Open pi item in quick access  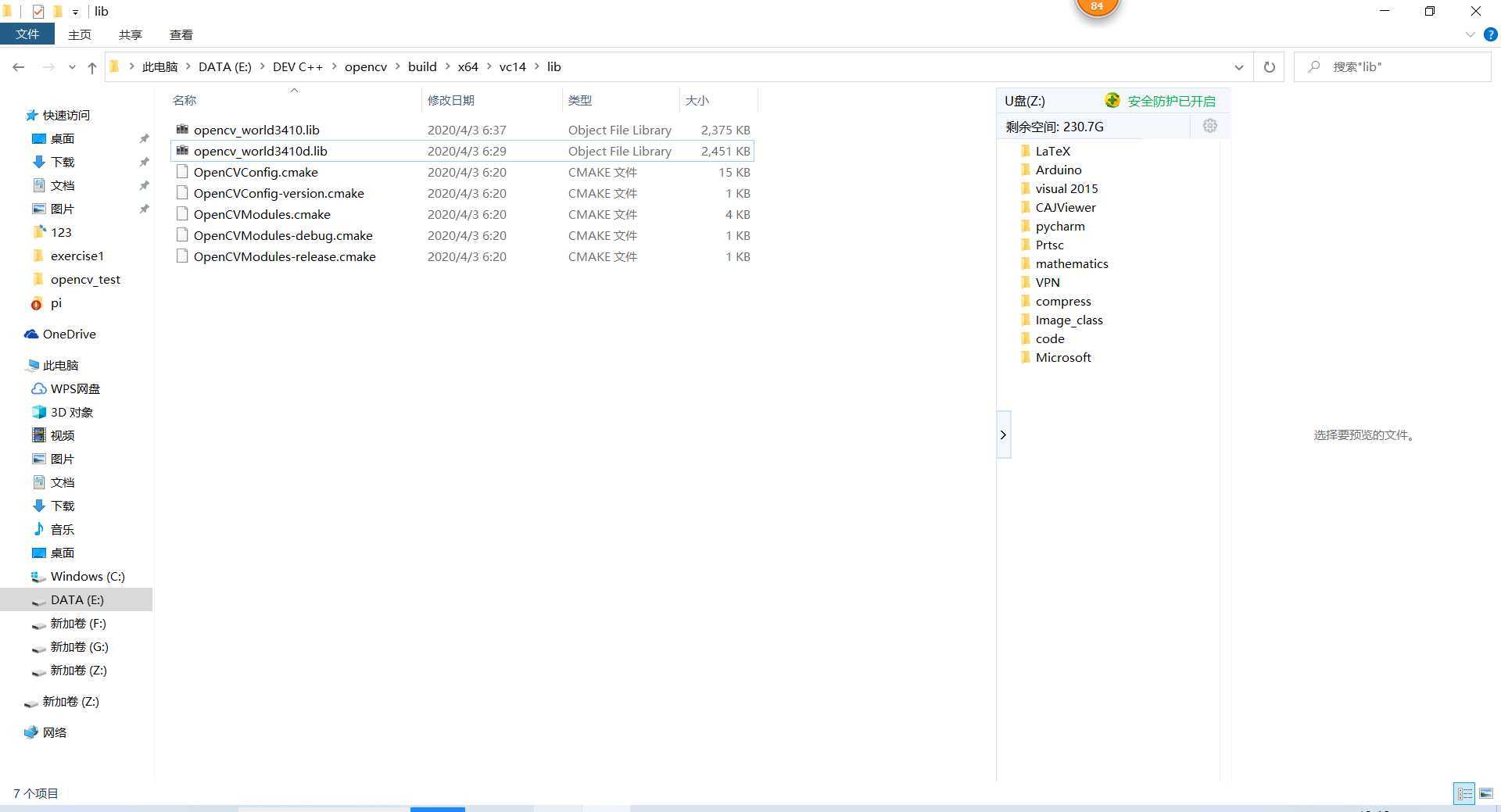tap(56, 302)
